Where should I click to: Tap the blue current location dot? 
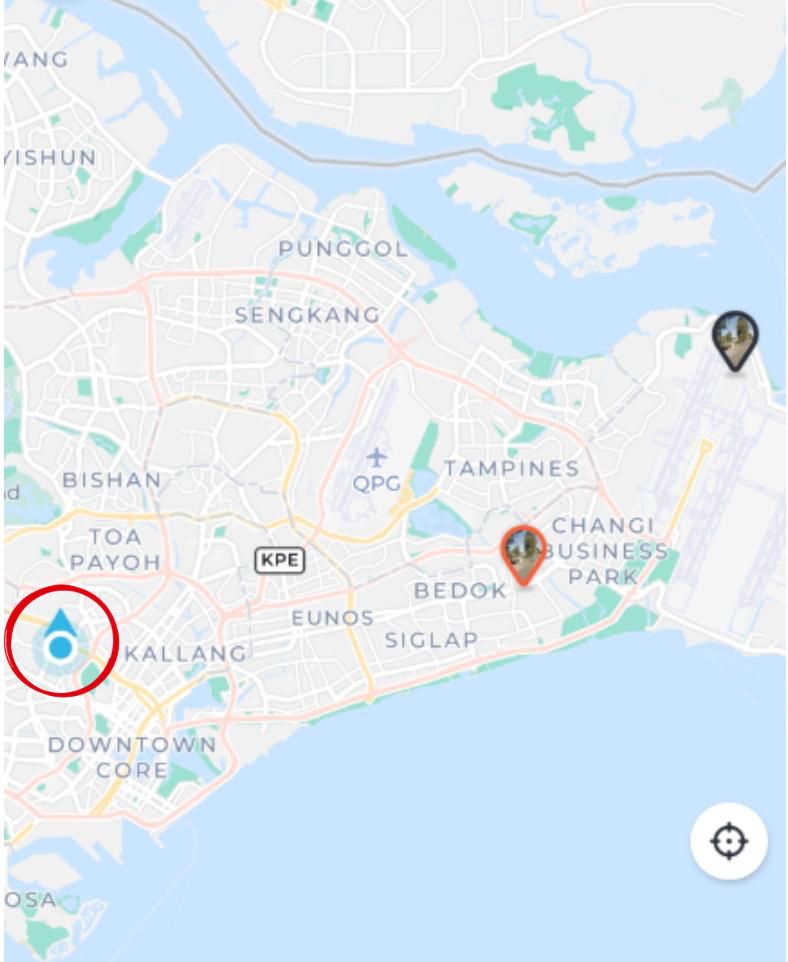pos(61,647)
